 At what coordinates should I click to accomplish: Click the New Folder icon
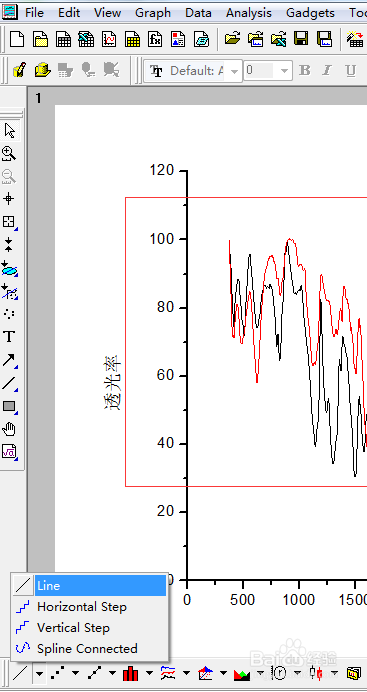point(41,39)
